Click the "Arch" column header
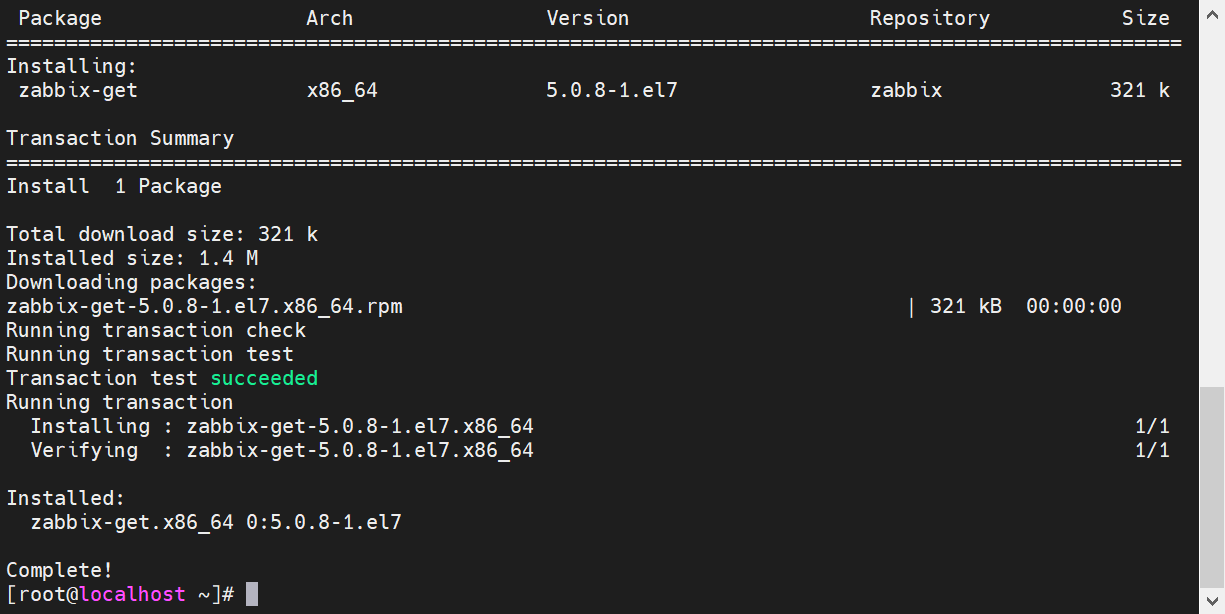 (x=329, y=18)
